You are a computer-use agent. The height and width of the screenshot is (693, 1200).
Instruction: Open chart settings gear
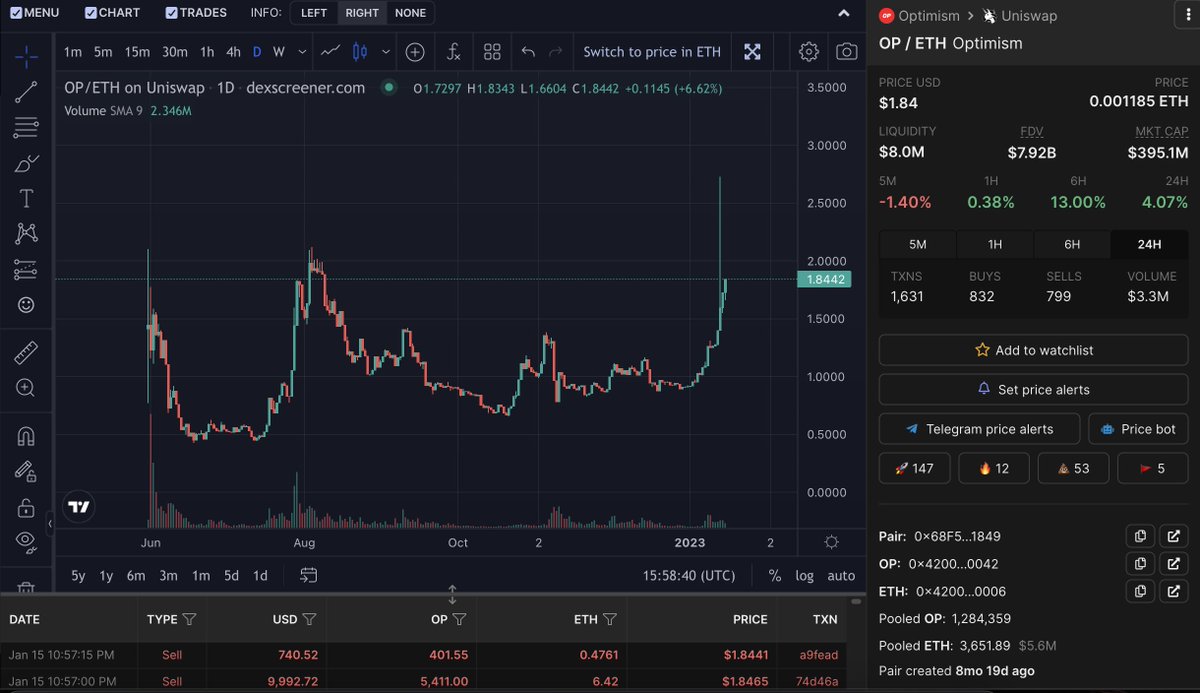click(809, 52)
